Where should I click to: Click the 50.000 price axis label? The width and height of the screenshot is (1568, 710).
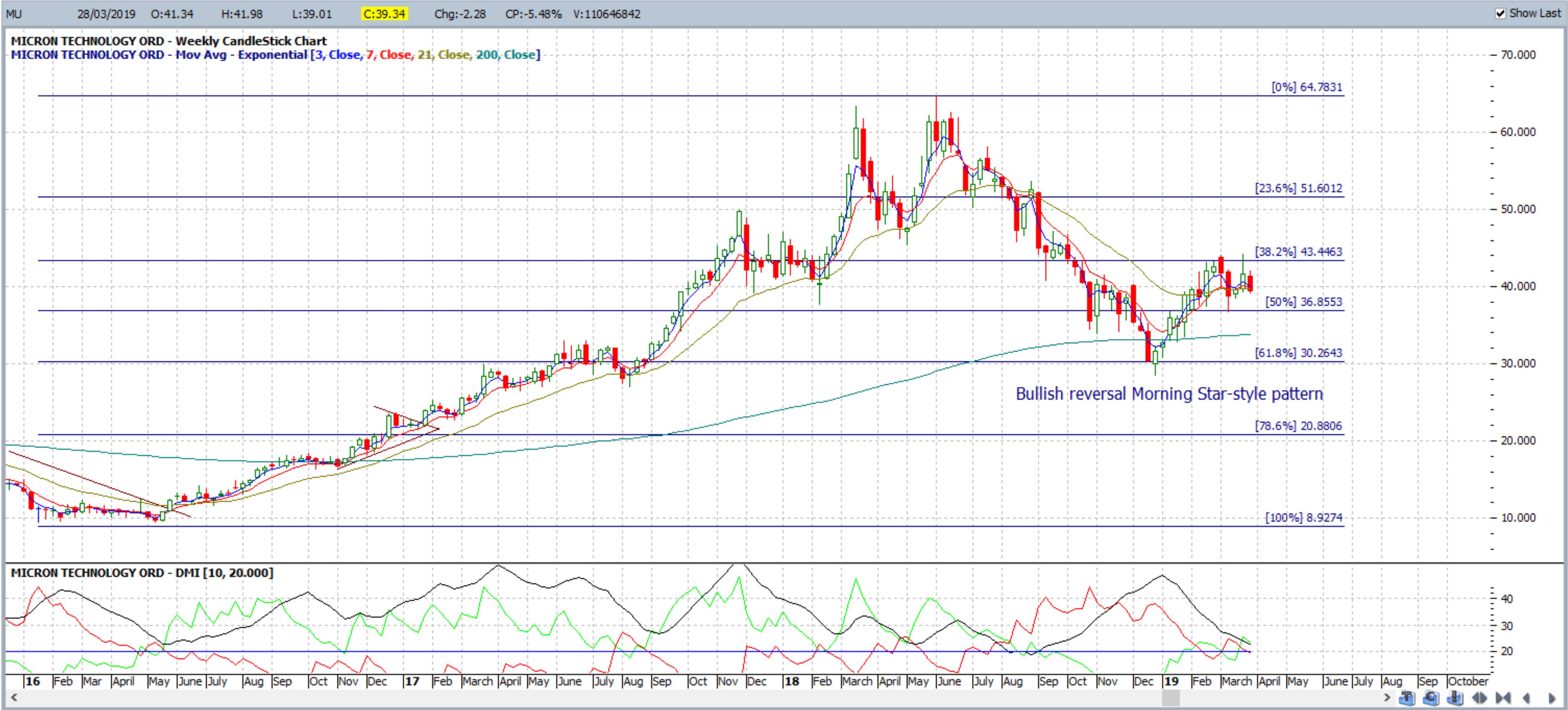[x=1518, y=209]
